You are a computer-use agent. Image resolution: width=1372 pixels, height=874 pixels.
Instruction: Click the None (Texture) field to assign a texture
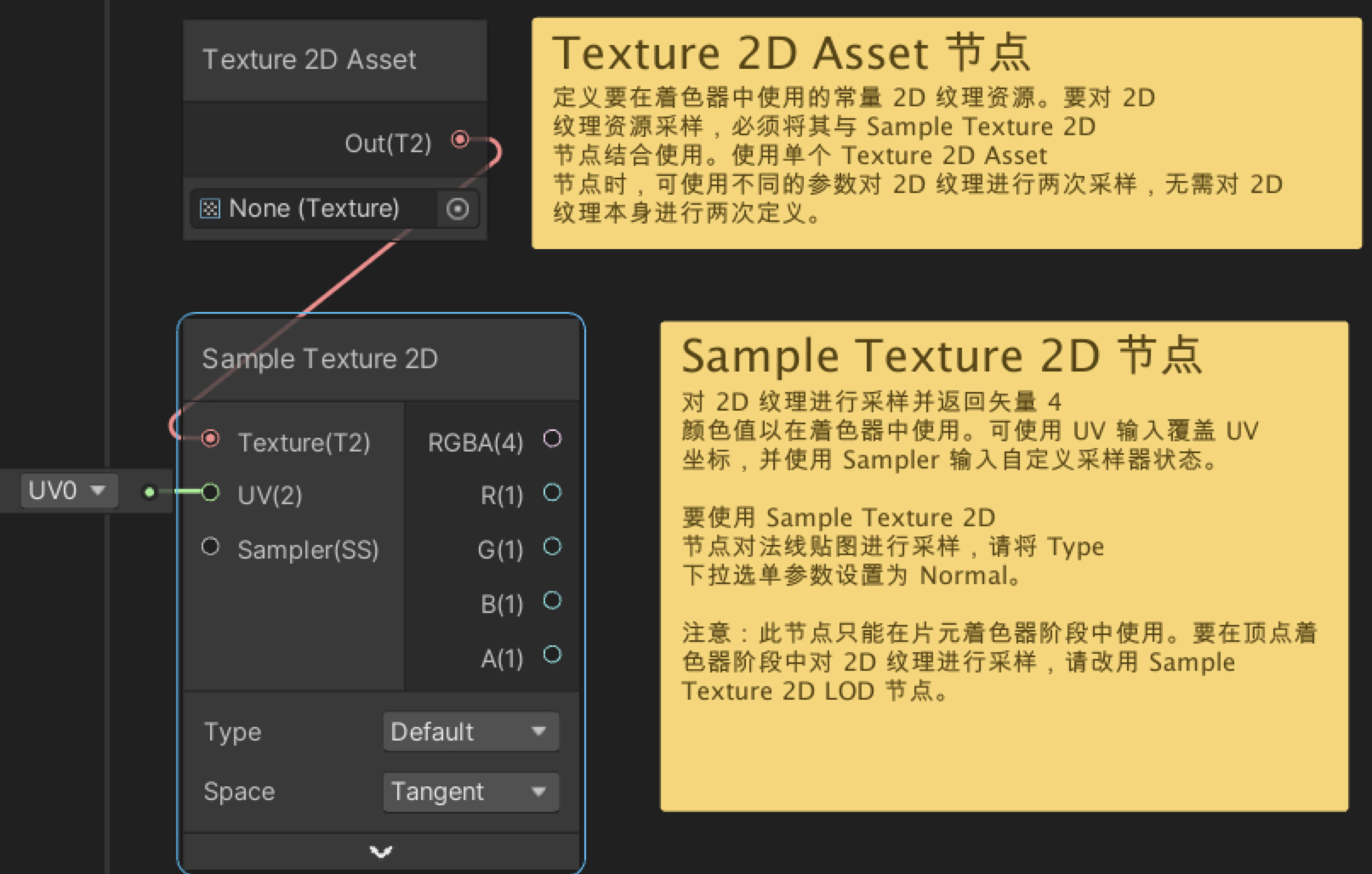click(315, 208)
